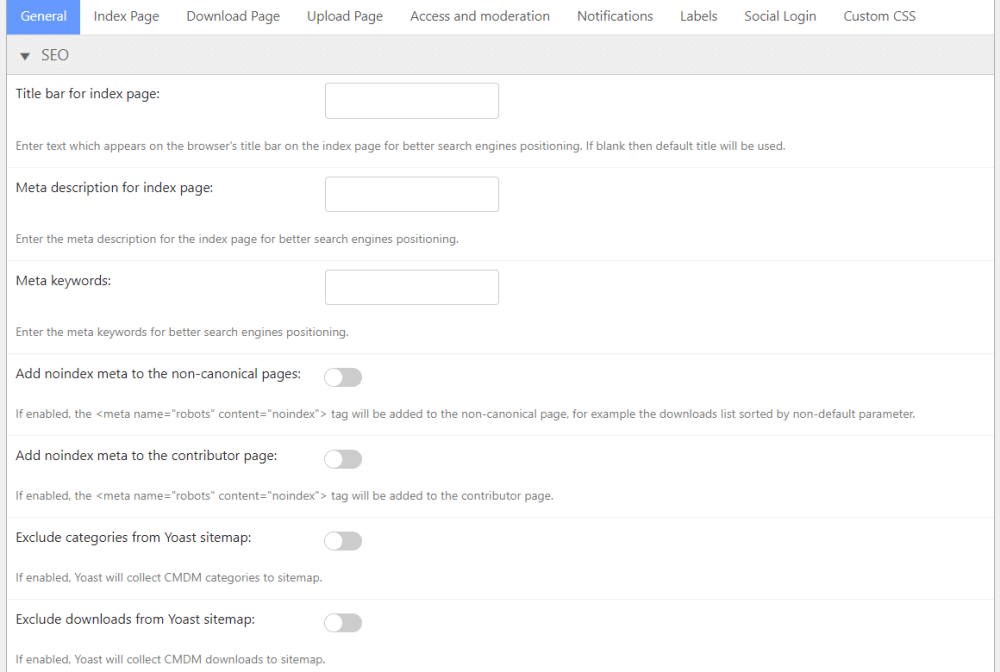Screen dimensions: 1000x672
Task: Open the Social Login tab
Action: 780,16
